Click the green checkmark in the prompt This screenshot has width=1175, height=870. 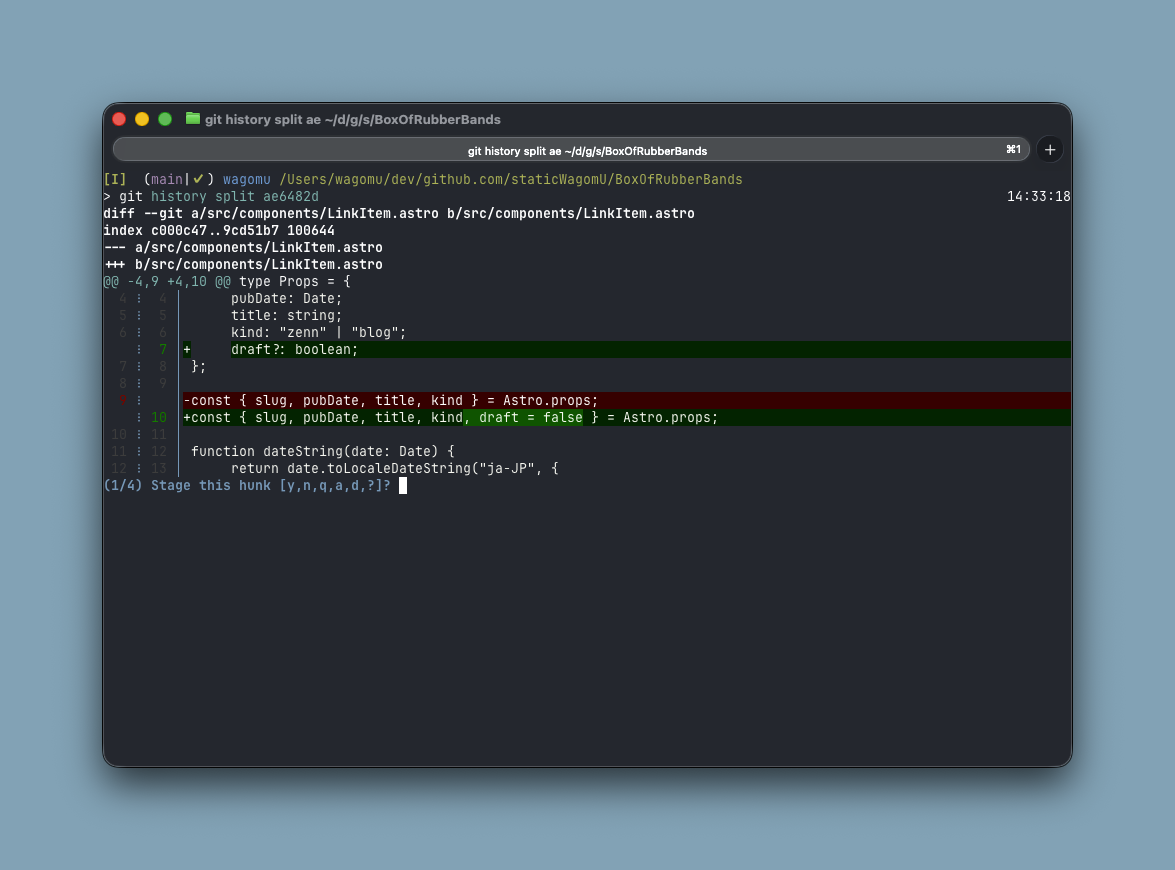click(199, 179)
